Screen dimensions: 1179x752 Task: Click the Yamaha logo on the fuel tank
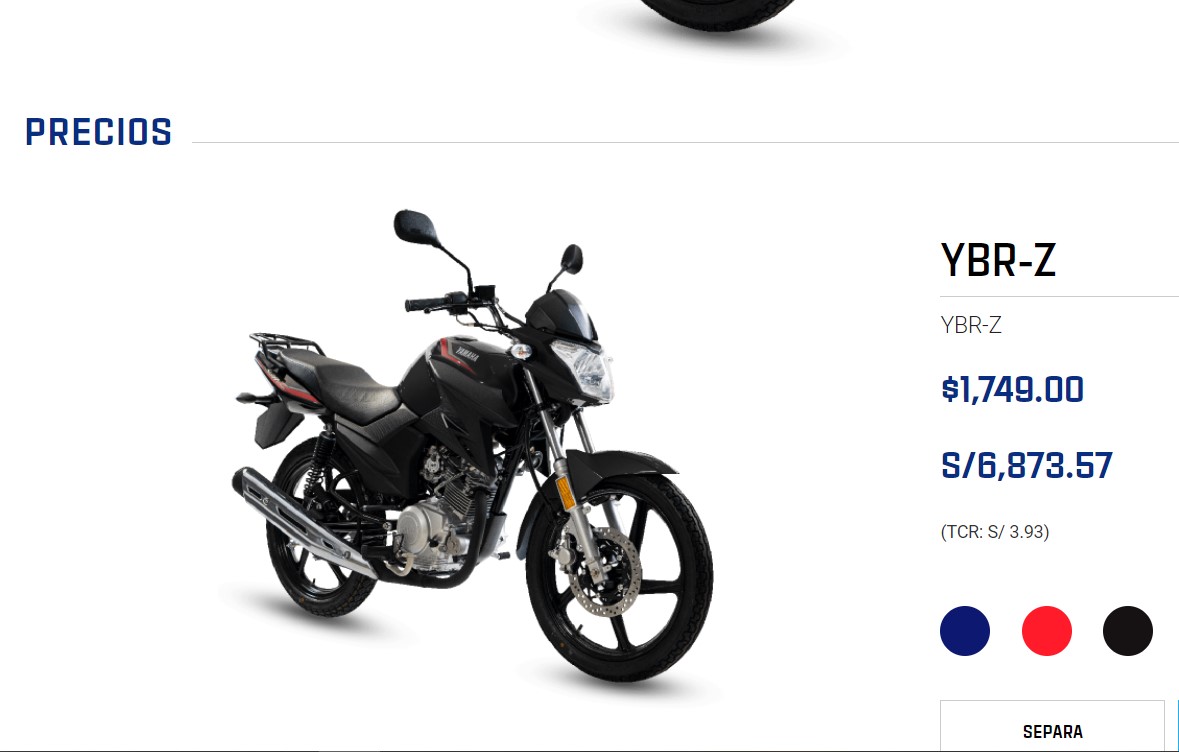[x=467, y=353]
